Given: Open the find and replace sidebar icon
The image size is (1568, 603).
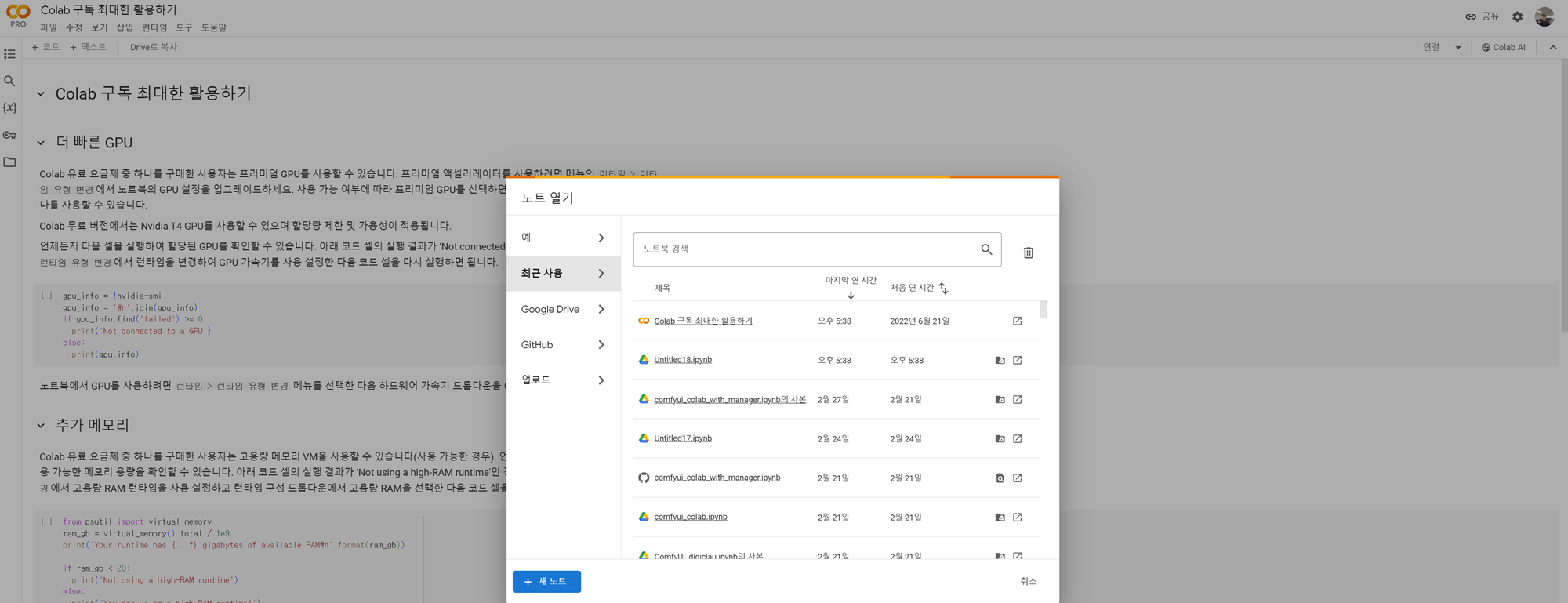Looking at the screenshot, I should 9,81.
